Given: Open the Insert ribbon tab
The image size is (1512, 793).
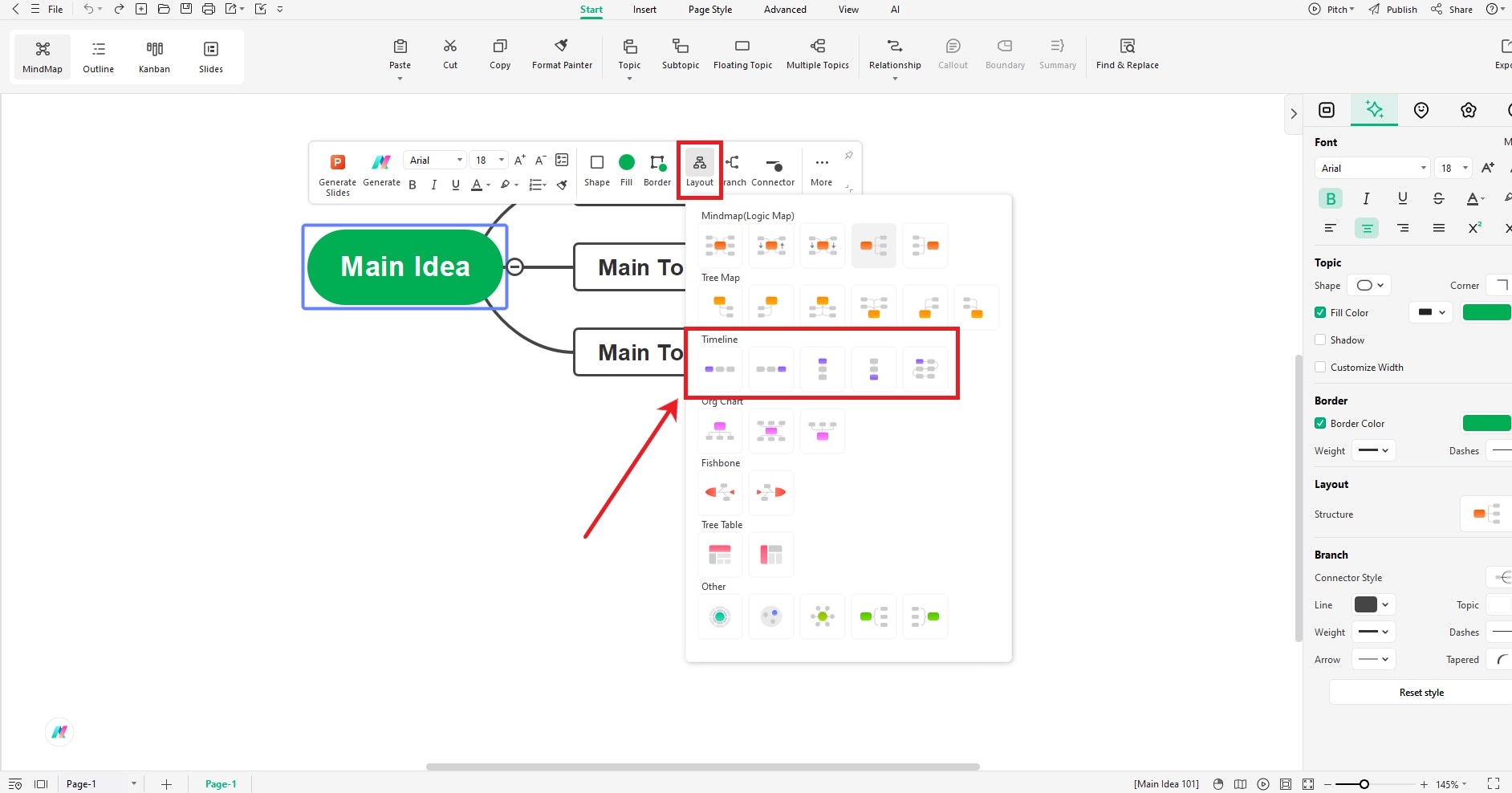Looking at the screenshot, I should [644, 10].
